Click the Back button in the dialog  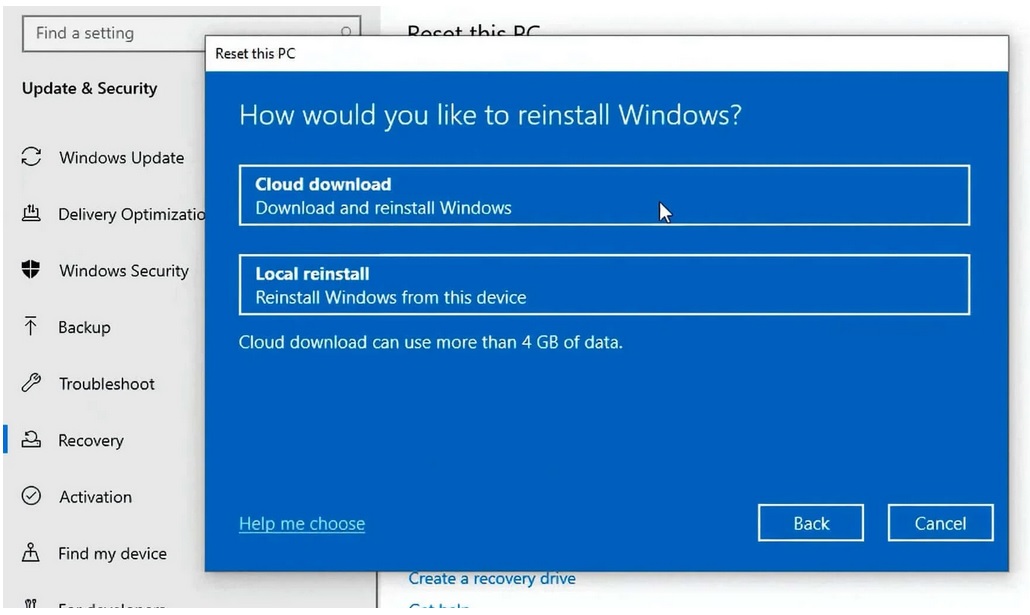811,523
